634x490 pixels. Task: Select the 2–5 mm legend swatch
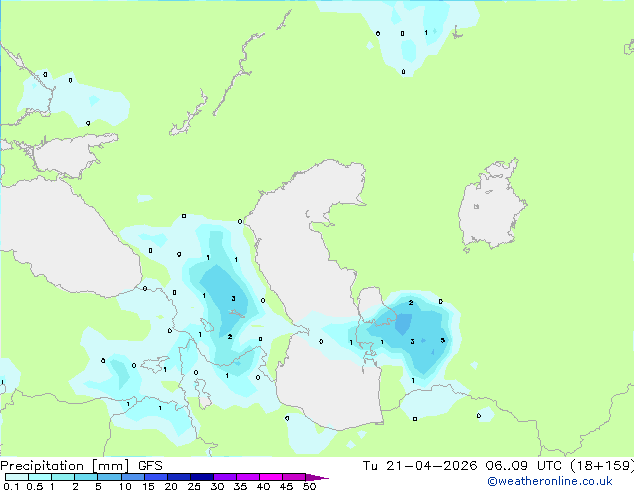86,477
